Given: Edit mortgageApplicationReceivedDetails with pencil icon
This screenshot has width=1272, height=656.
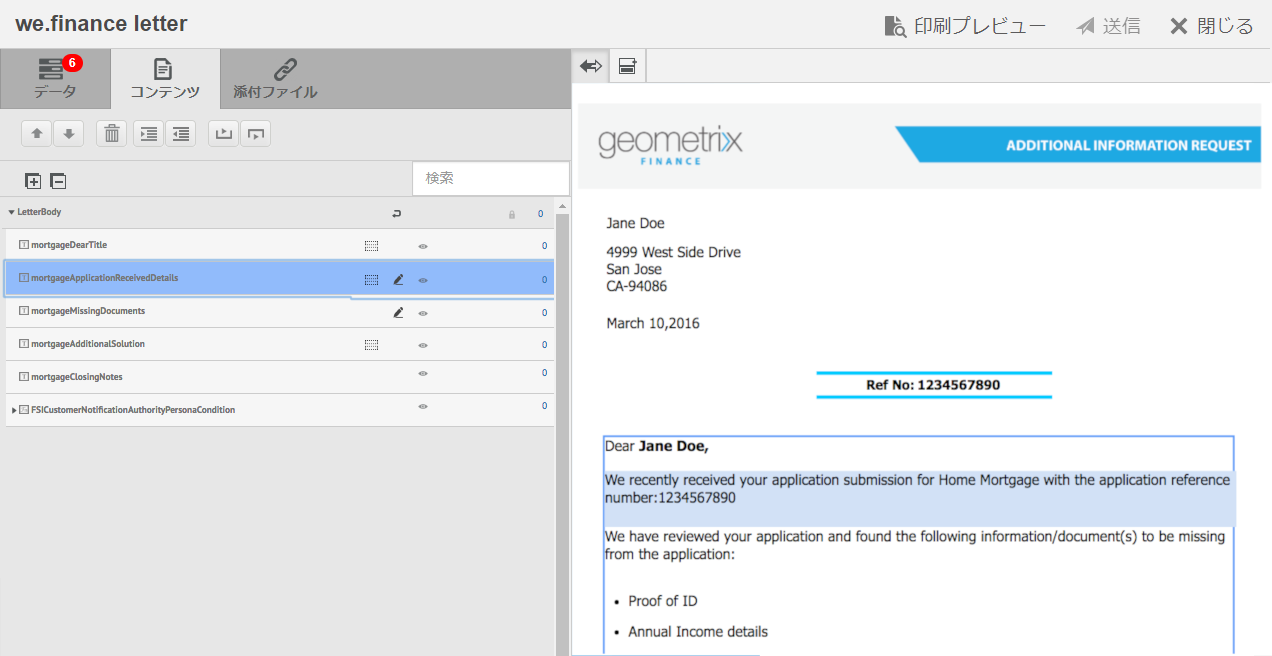Looking at the screenshot, I should tap(398, 279).
